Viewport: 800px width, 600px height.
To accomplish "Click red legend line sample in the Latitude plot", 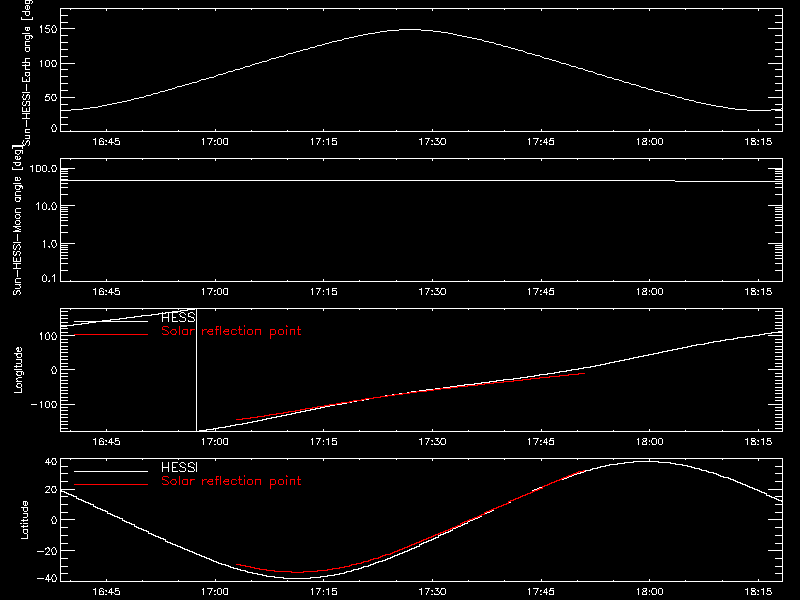I will point(111,484).
